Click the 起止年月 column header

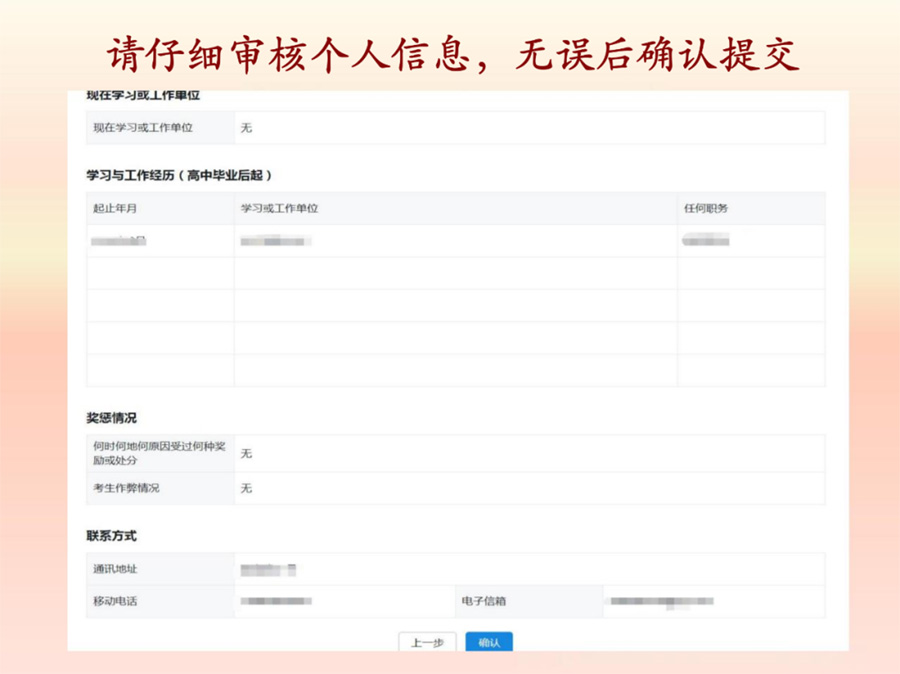coord(114,208)
